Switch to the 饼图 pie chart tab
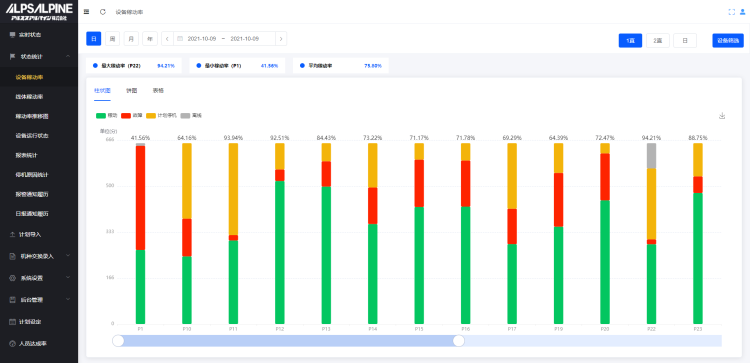Viewport: 750px width, 363px height. click(132, 90)
